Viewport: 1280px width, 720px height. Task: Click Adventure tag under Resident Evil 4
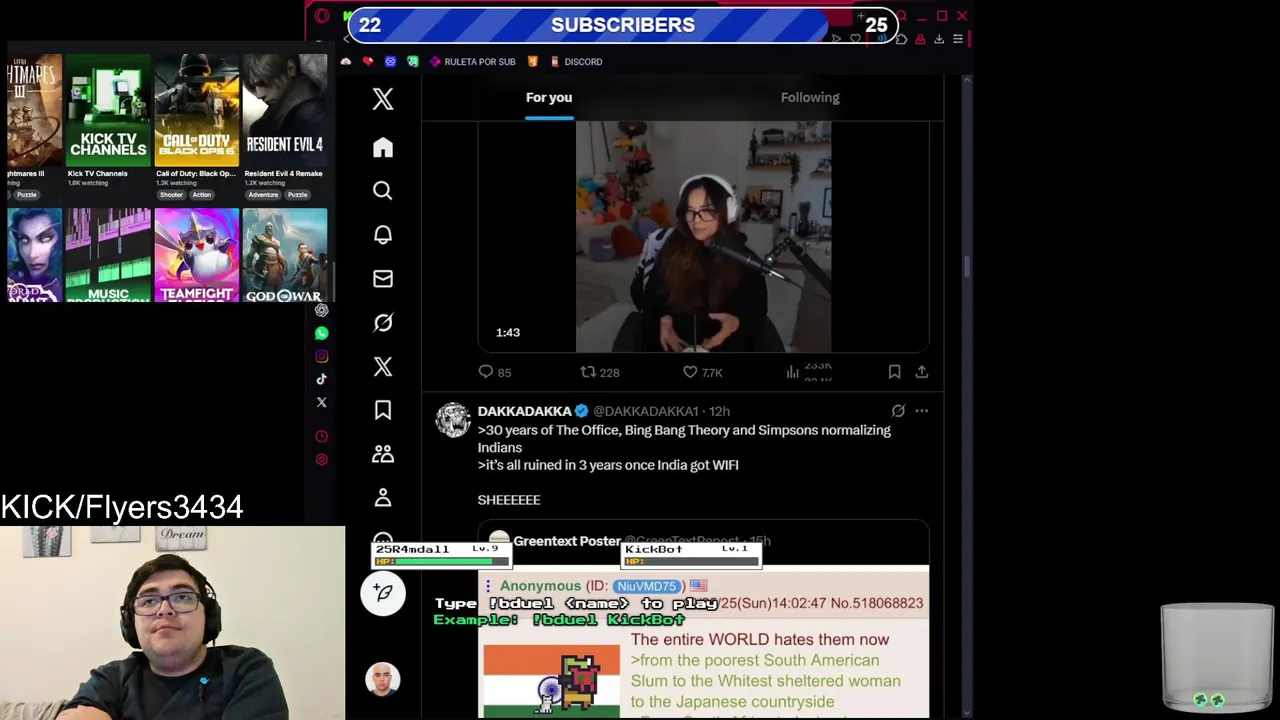click(263, 195)
